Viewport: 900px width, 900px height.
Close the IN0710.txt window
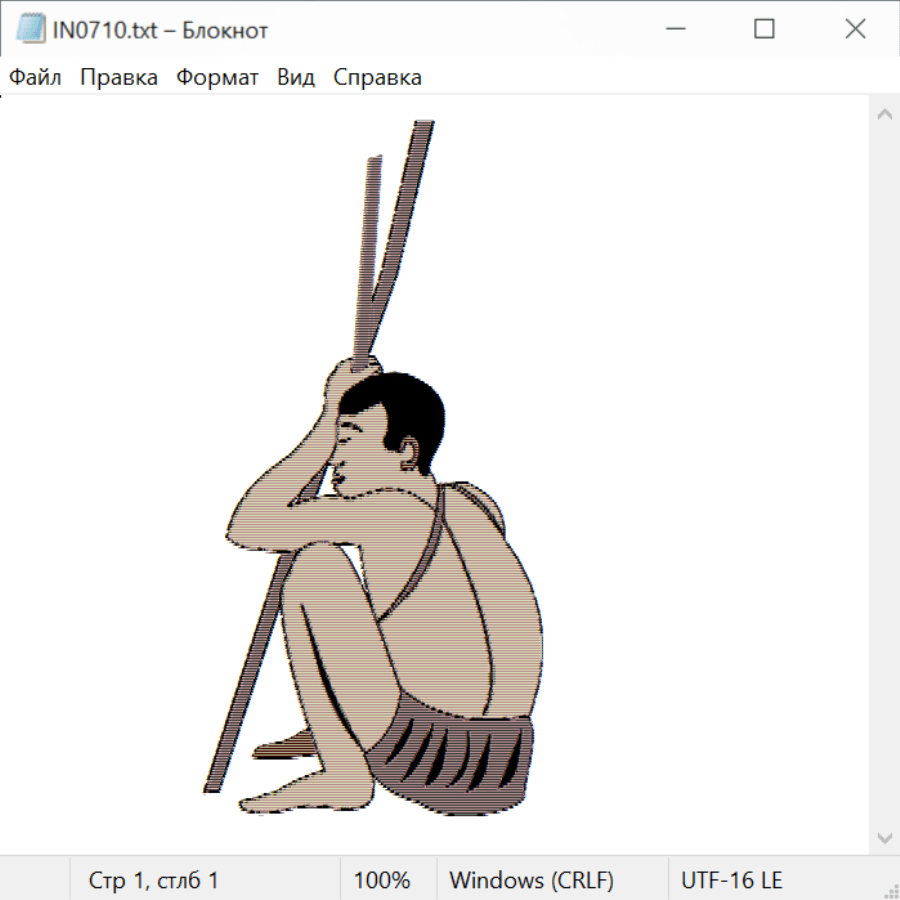tap(855, 30)
